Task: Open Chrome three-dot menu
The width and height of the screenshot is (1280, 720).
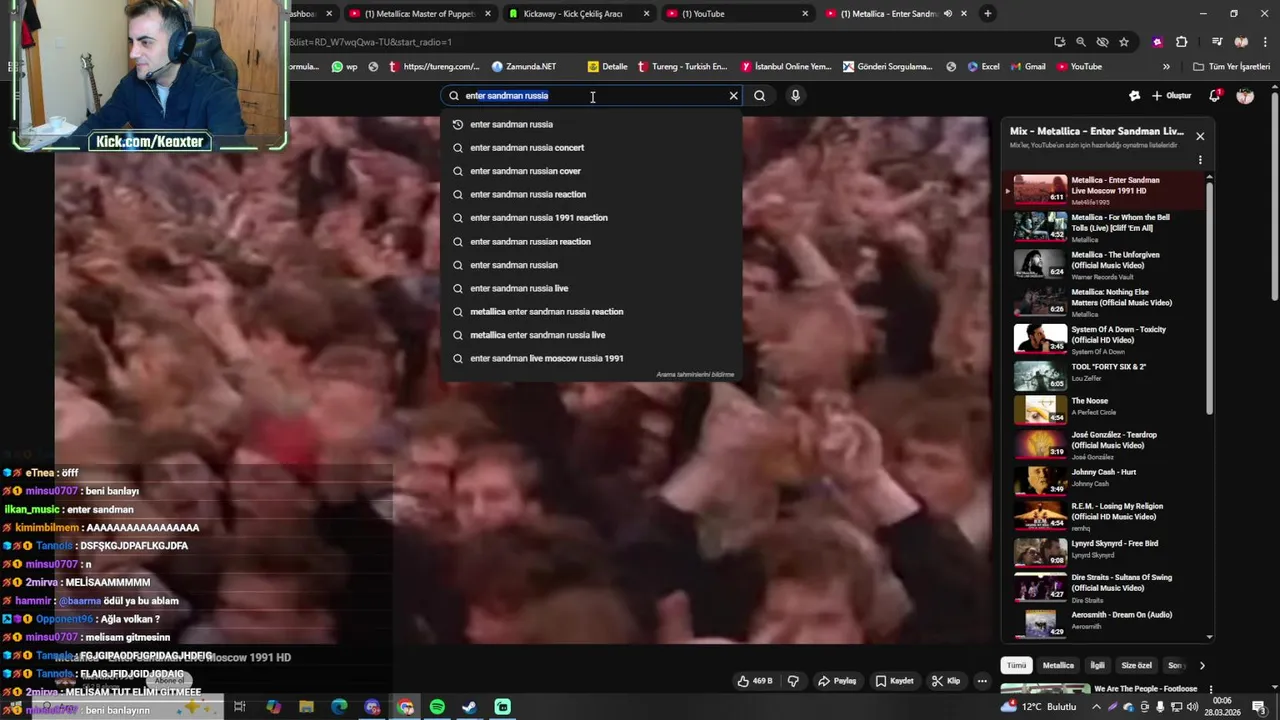Action: 1264,42
